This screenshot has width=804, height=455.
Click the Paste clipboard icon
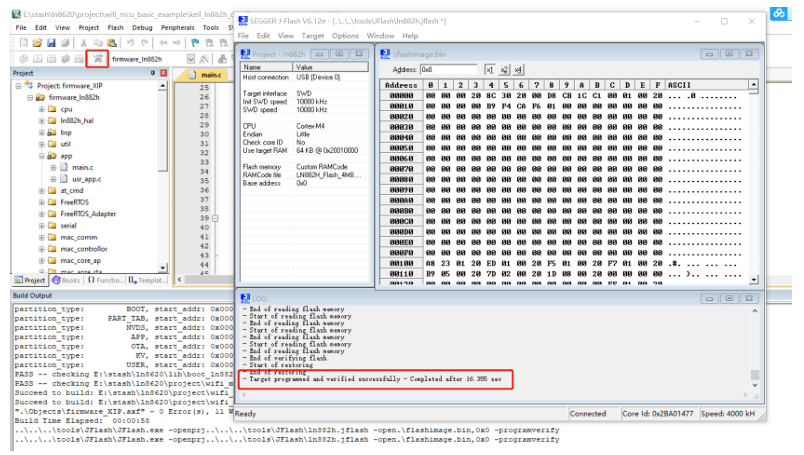[x=111, y=43]
